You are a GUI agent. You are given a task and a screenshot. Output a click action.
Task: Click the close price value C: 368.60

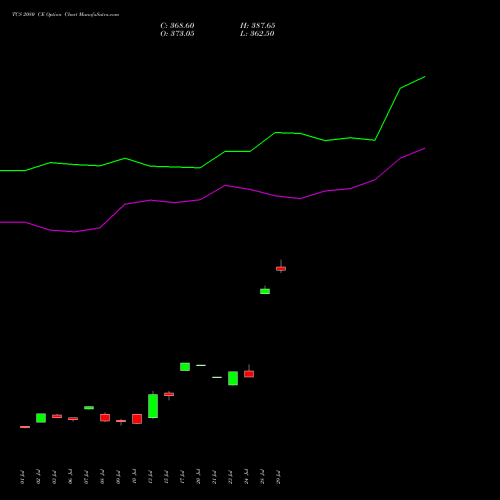pos(177,26)
